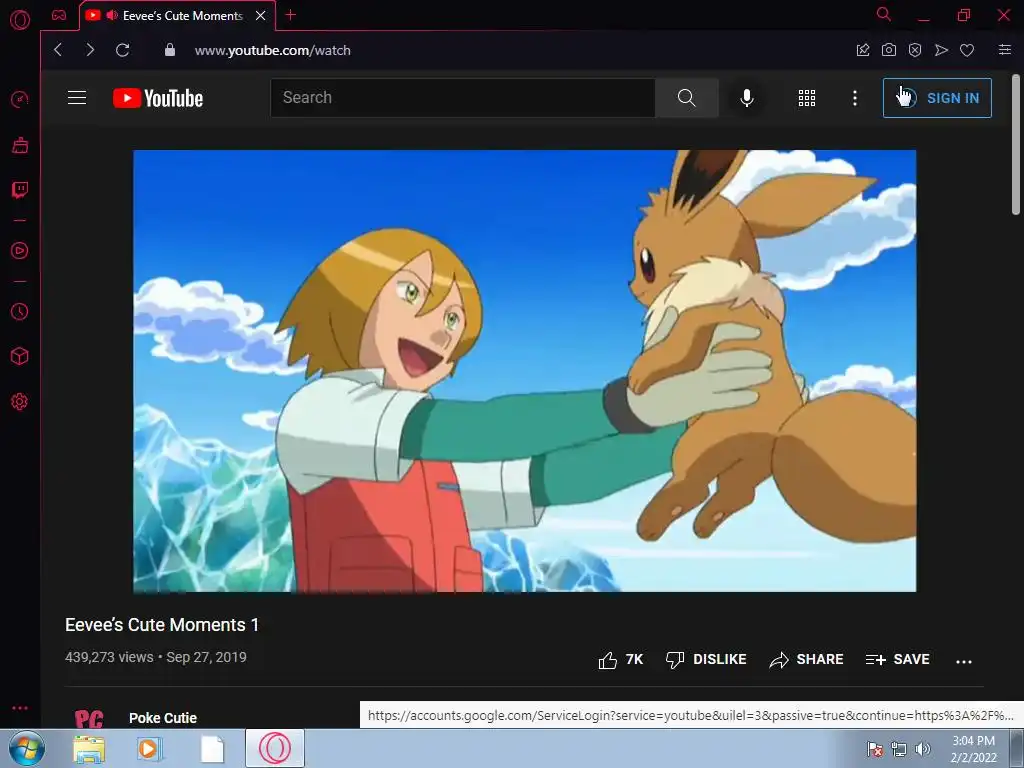Open the Opera main menu logo
1024x768 pixels.
[x=20, y=20]
